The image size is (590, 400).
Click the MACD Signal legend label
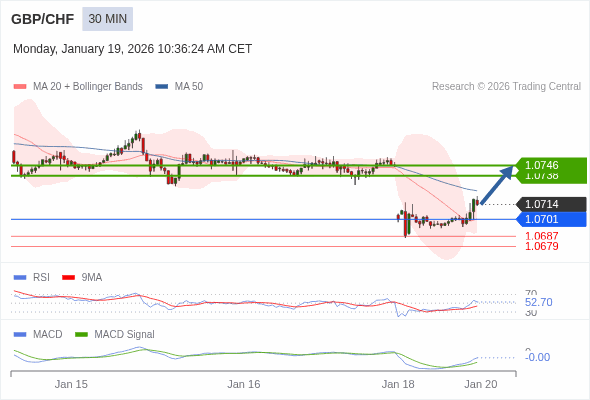(x=125, y=335)
